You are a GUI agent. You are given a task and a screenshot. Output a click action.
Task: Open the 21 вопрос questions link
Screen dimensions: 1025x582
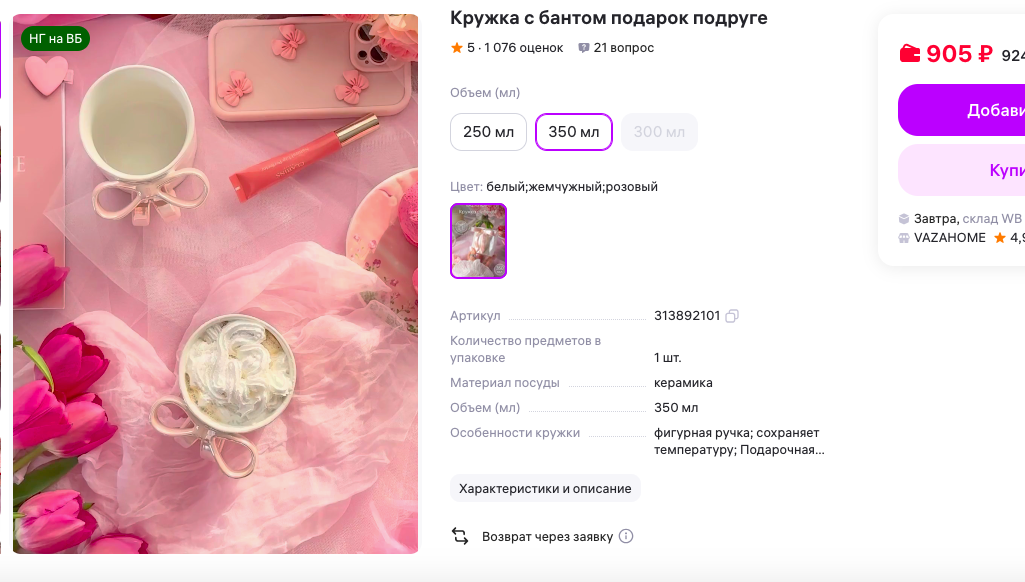tap(624, 48)
